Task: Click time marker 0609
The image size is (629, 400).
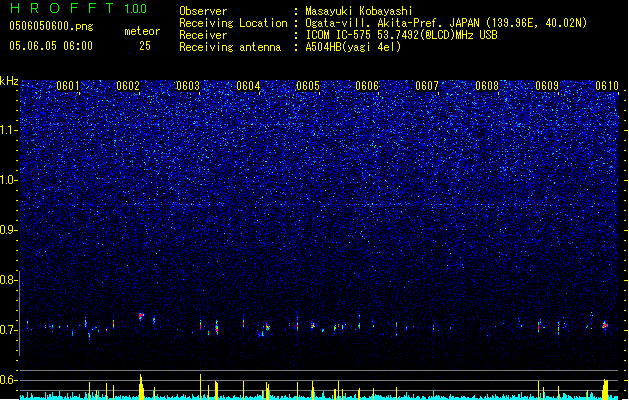Action: point(547,86)
